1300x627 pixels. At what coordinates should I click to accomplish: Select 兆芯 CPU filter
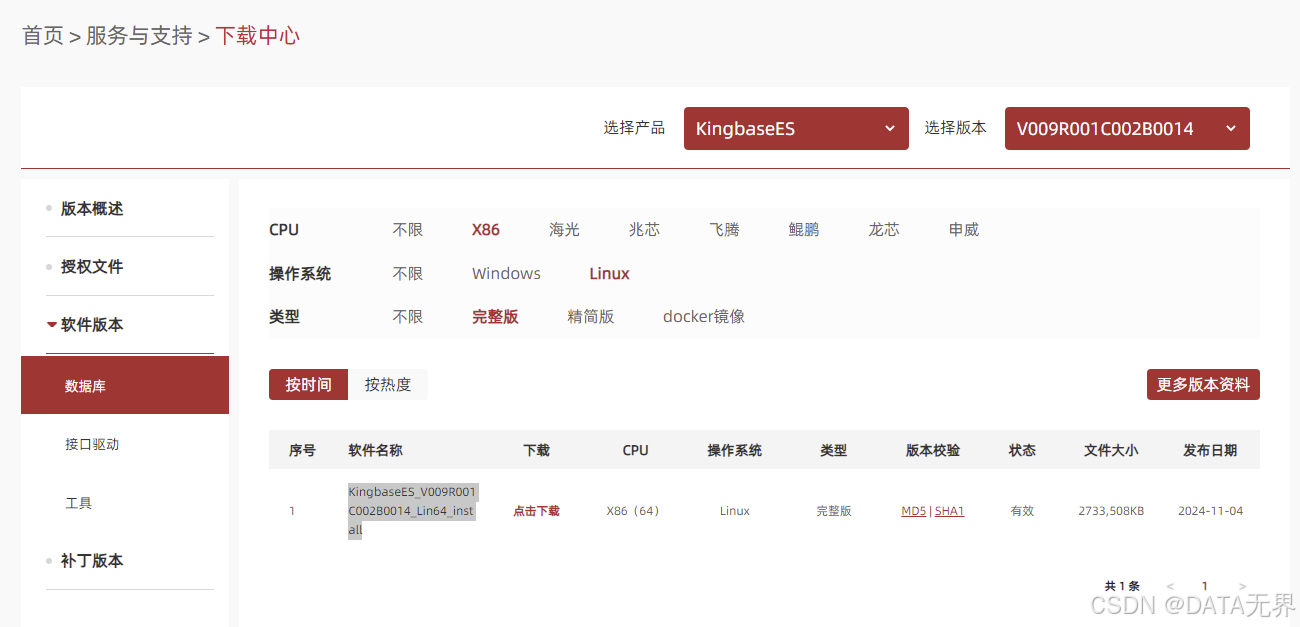pos(644,230)
